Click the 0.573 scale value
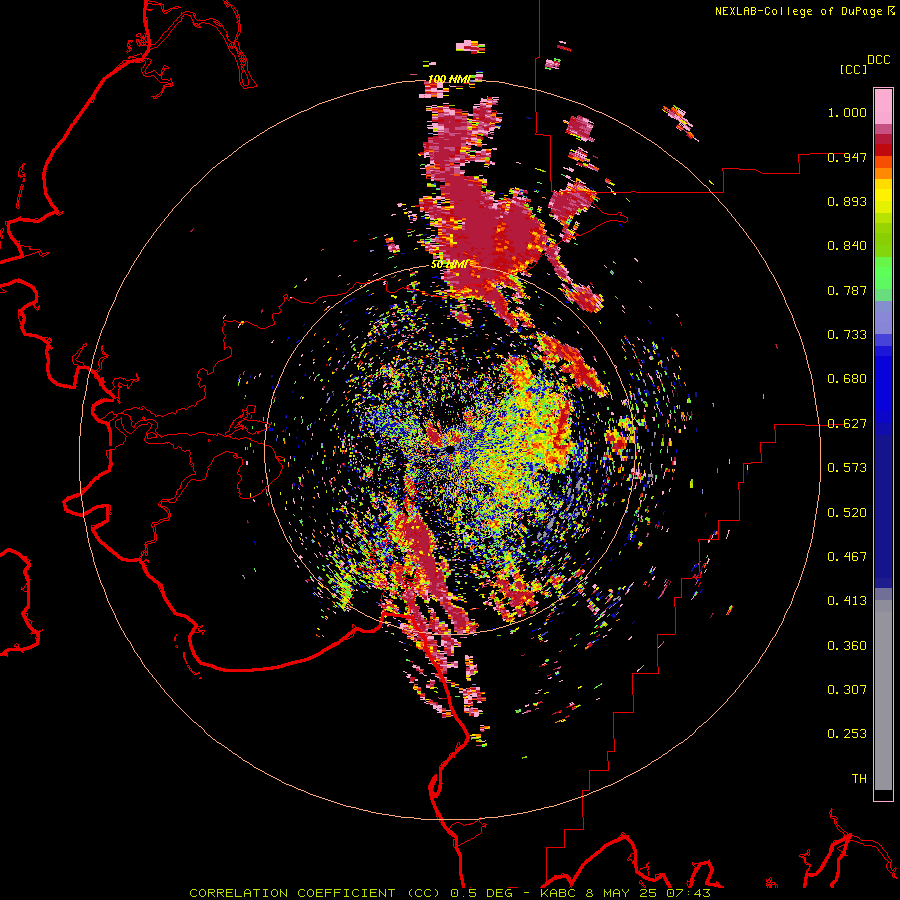 [x=847, y=468]
